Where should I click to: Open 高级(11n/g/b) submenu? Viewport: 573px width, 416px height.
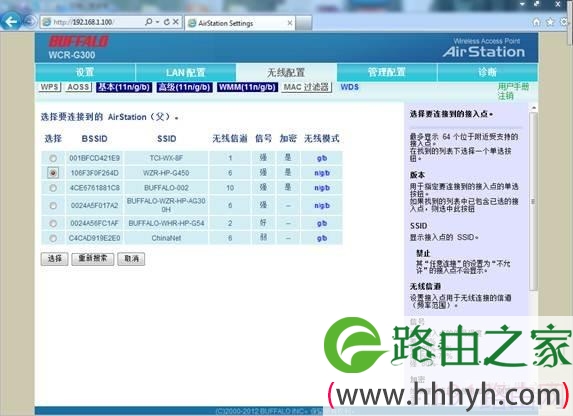(x=185, y=87)
